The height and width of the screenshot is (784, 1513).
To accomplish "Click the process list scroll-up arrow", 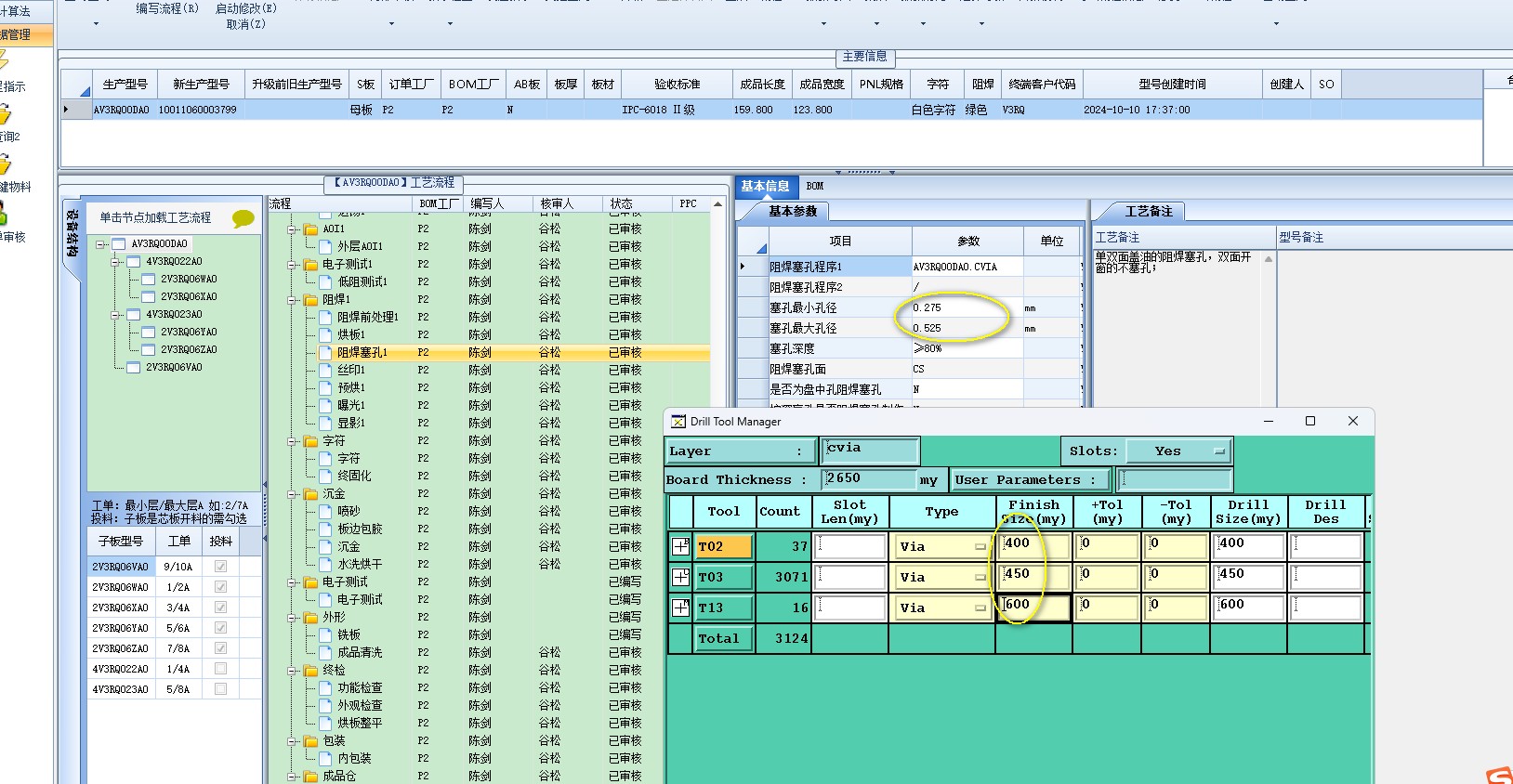I will point(717,204).
